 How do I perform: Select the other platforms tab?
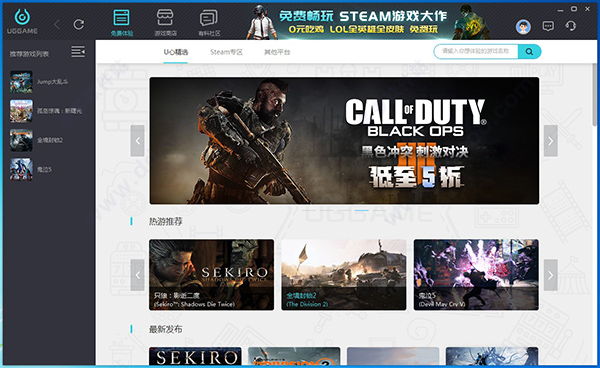click(277, 52)
